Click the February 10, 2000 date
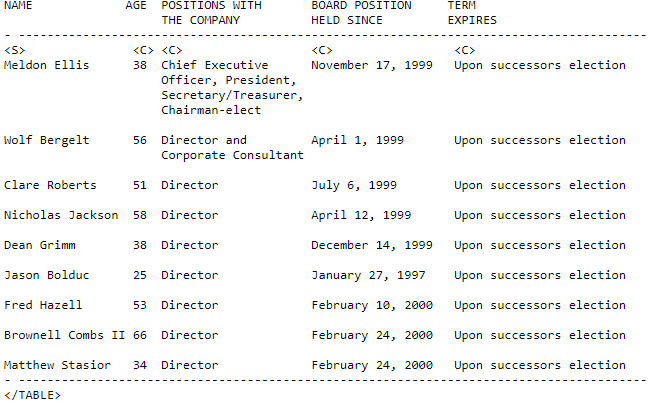 (372, 306)
